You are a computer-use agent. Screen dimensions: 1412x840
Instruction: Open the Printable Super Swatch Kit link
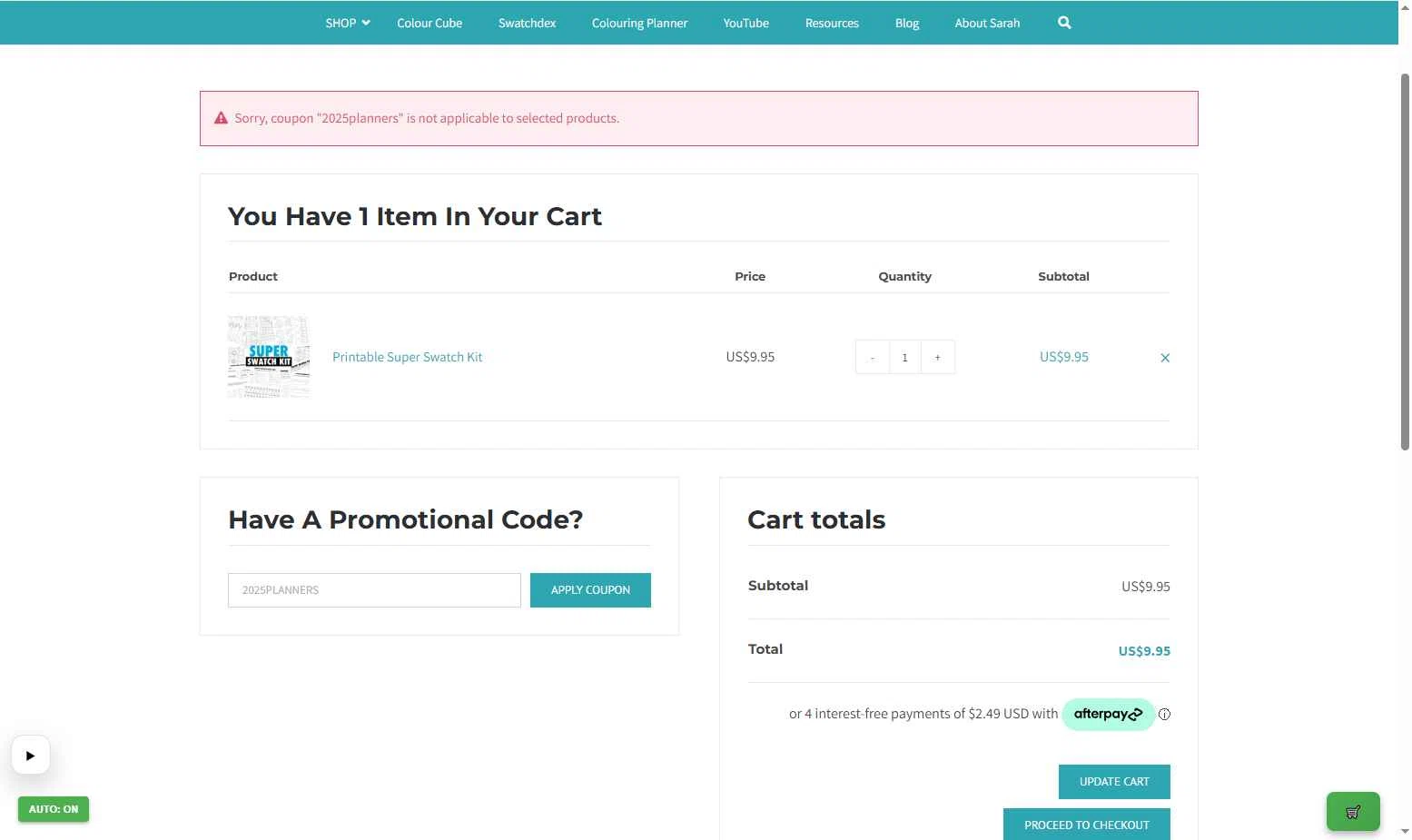pos(407,357)
